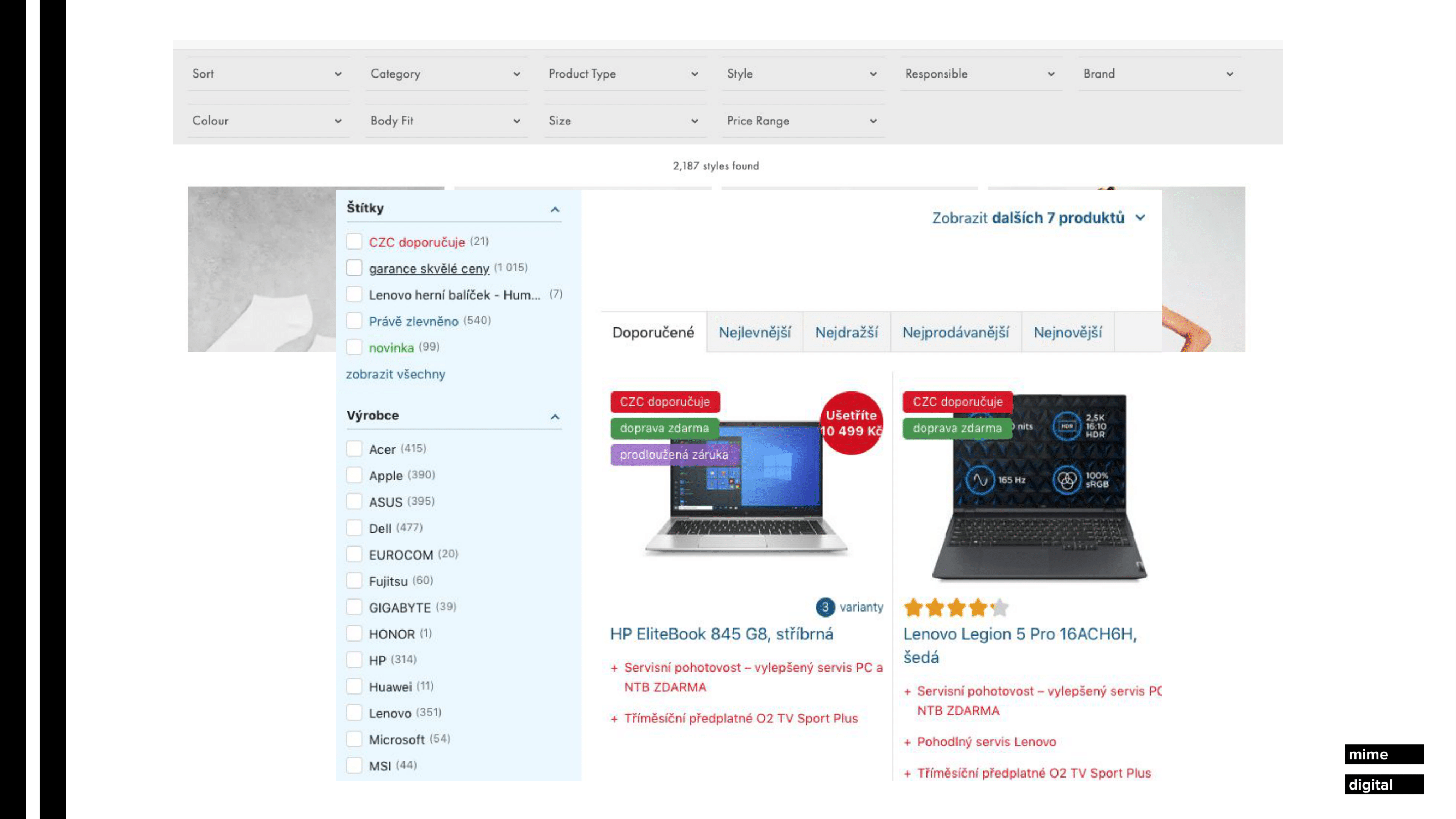Open Lenovo Legion's Servisní pohotovost offer link
The image size is (1456, 819).
tap(1039, 701)
